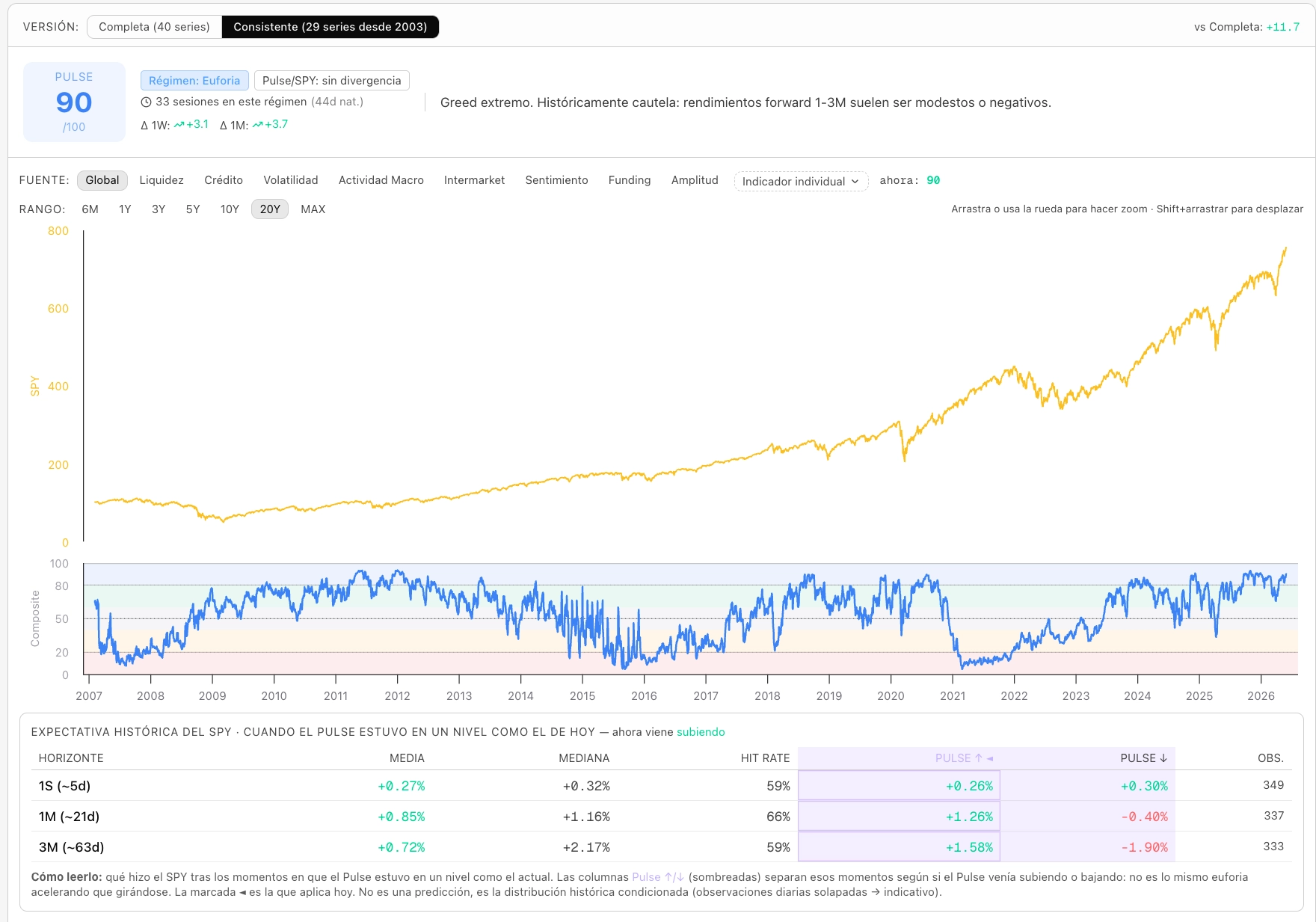
Task: Select the Consistente (29 series desde 2003) version
Action: tap(330, 27)
